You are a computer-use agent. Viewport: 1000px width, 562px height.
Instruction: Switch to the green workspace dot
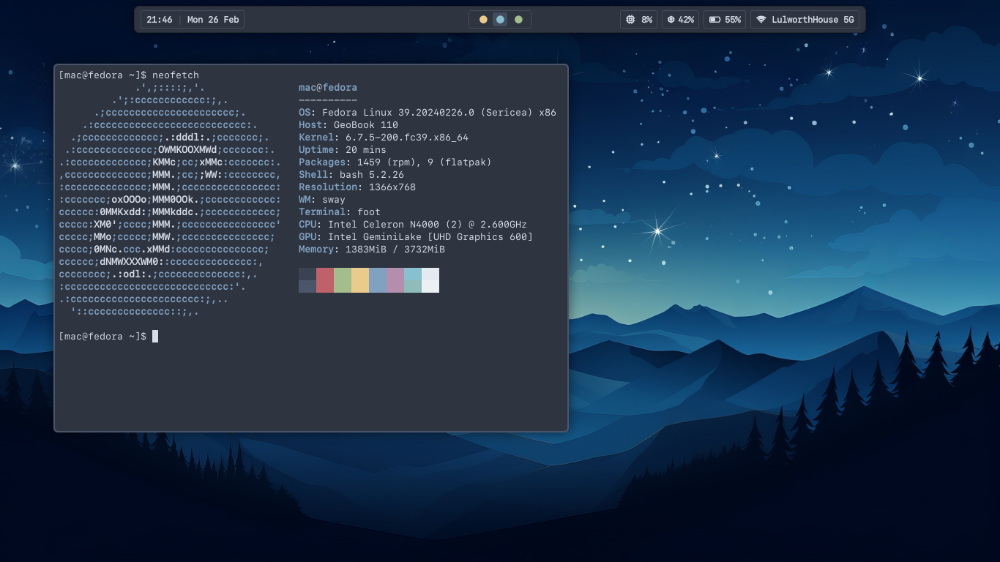click(518, 19)
